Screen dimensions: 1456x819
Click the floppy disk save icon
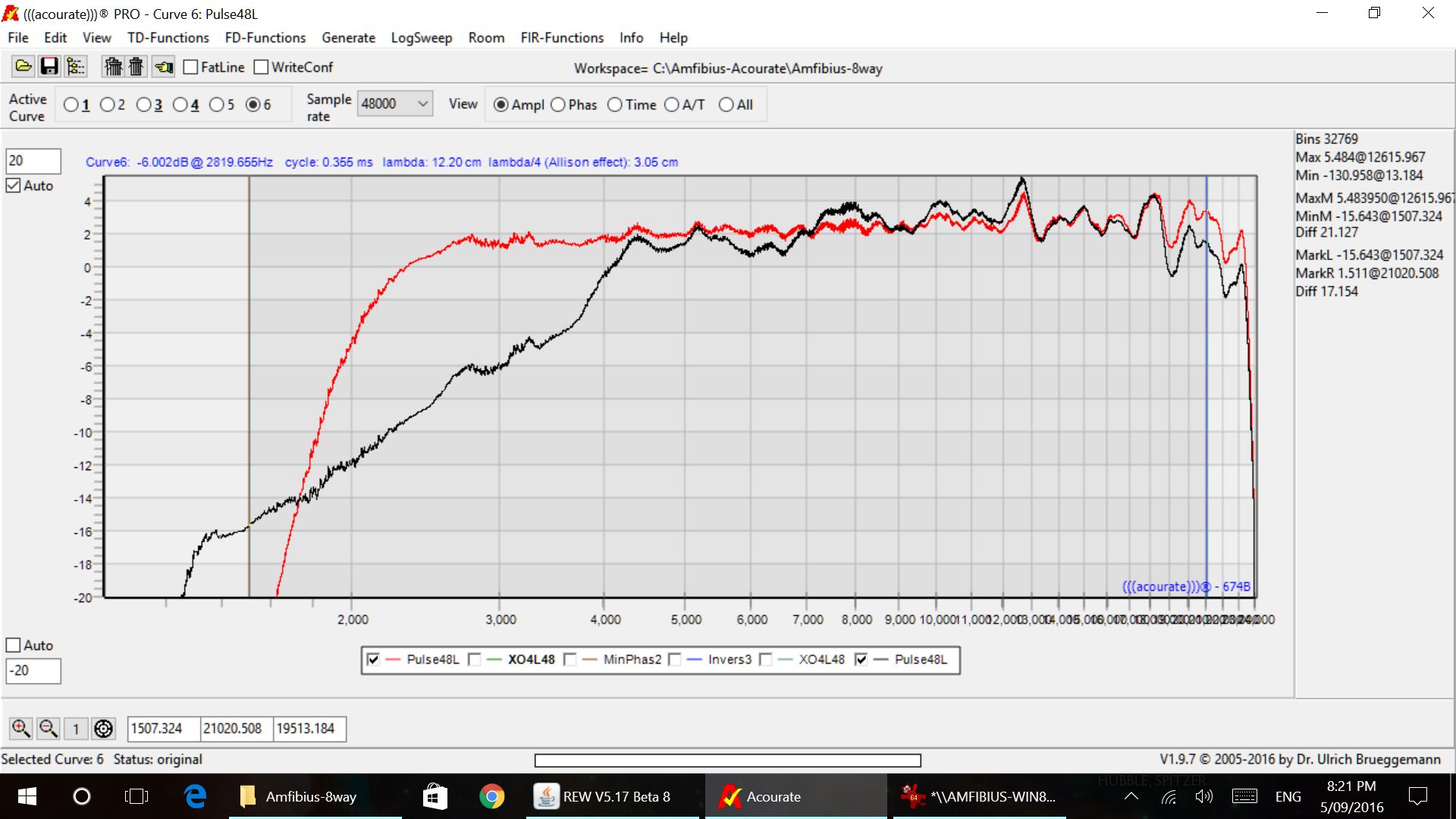click(49, 67)
